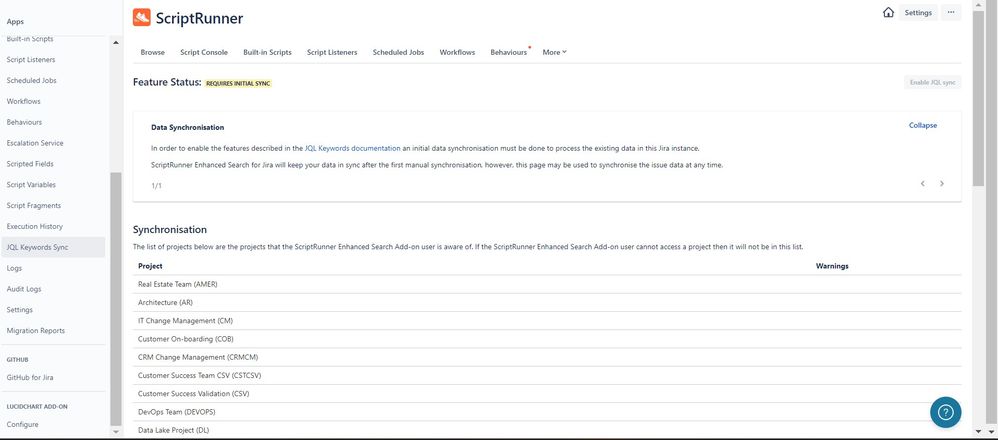Click Customer Success Team CSV (CSTCSV) row
Viewport: 998px width, 440px height.
[x=547, y=376]
